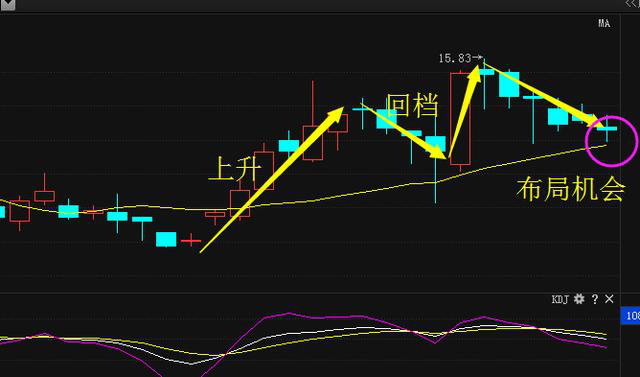The width and height of the screenshot is (640, 377).
Task: Expand panel with double chevron at top-right
Action: point(632,4)
